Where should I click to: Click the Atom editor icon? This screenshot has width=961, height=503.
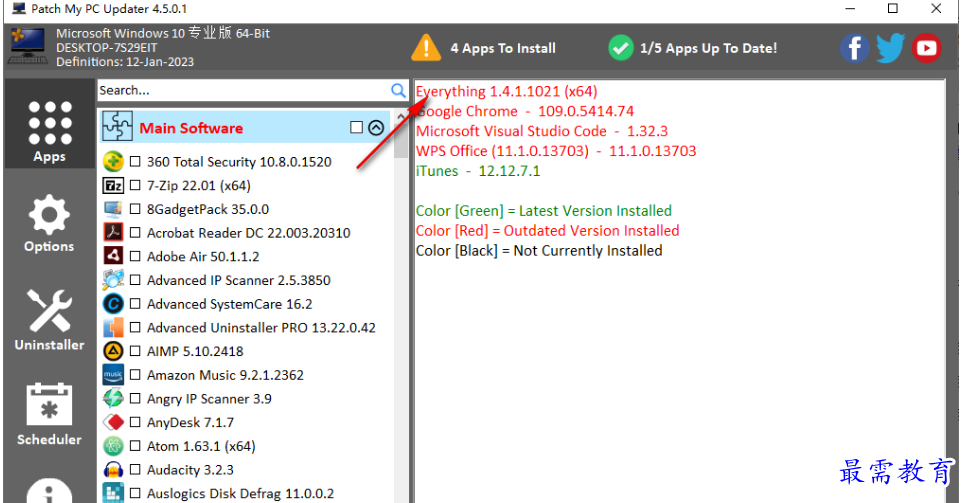point(113,446)
